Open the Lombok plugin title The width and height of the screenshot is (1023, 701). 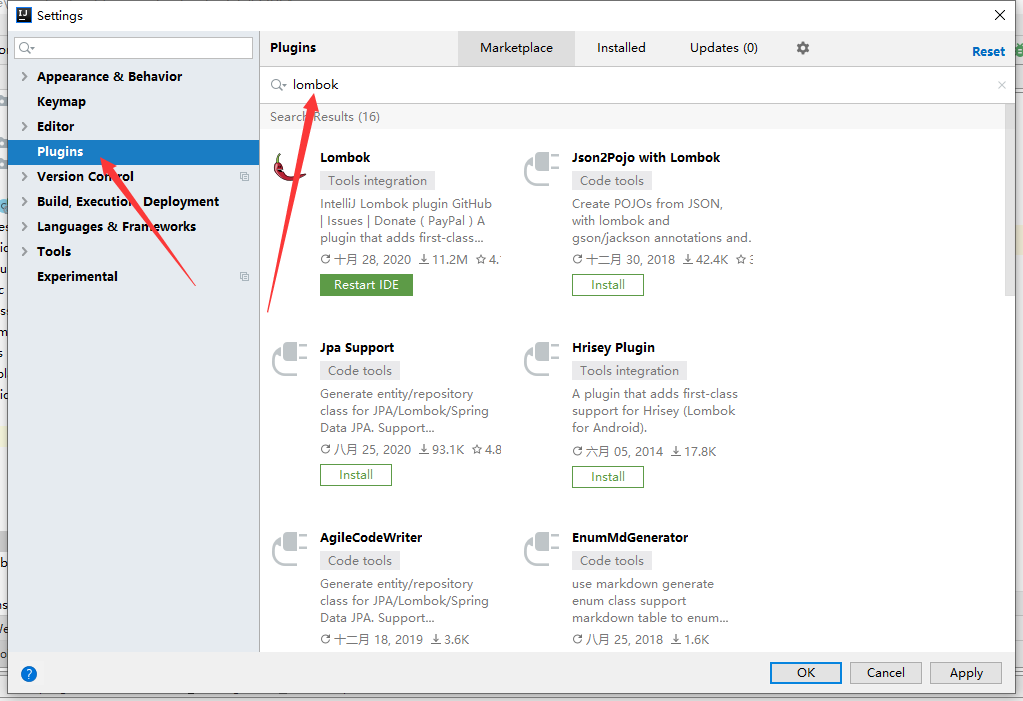(x=344, y=157)
